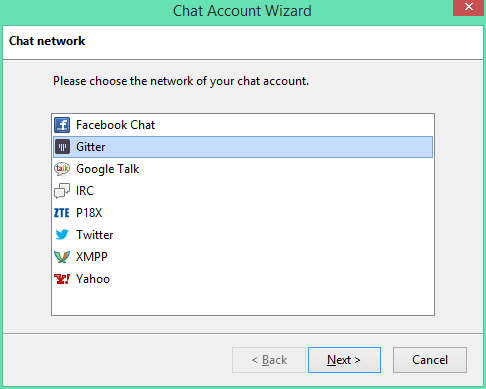Click the Facebook Chat logo icon
This screenshot has height=389, width=486.
[62, 125]
